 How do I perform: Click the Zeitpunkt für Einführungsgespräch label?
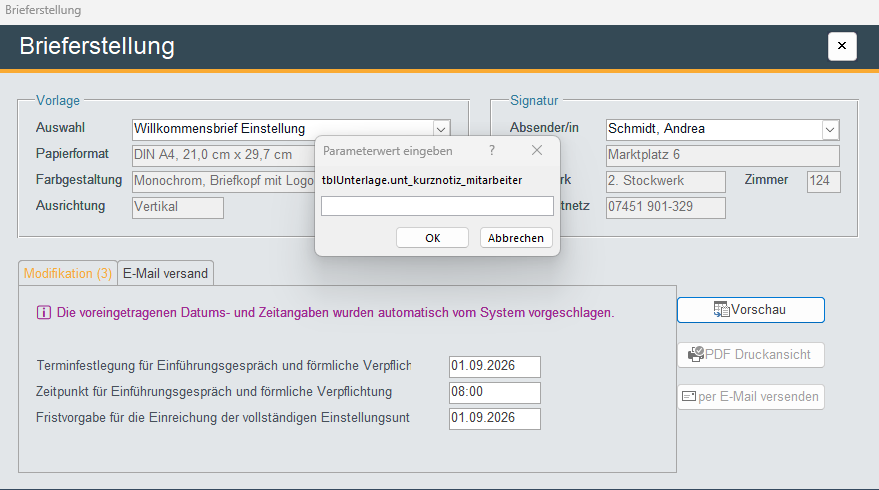214,391
